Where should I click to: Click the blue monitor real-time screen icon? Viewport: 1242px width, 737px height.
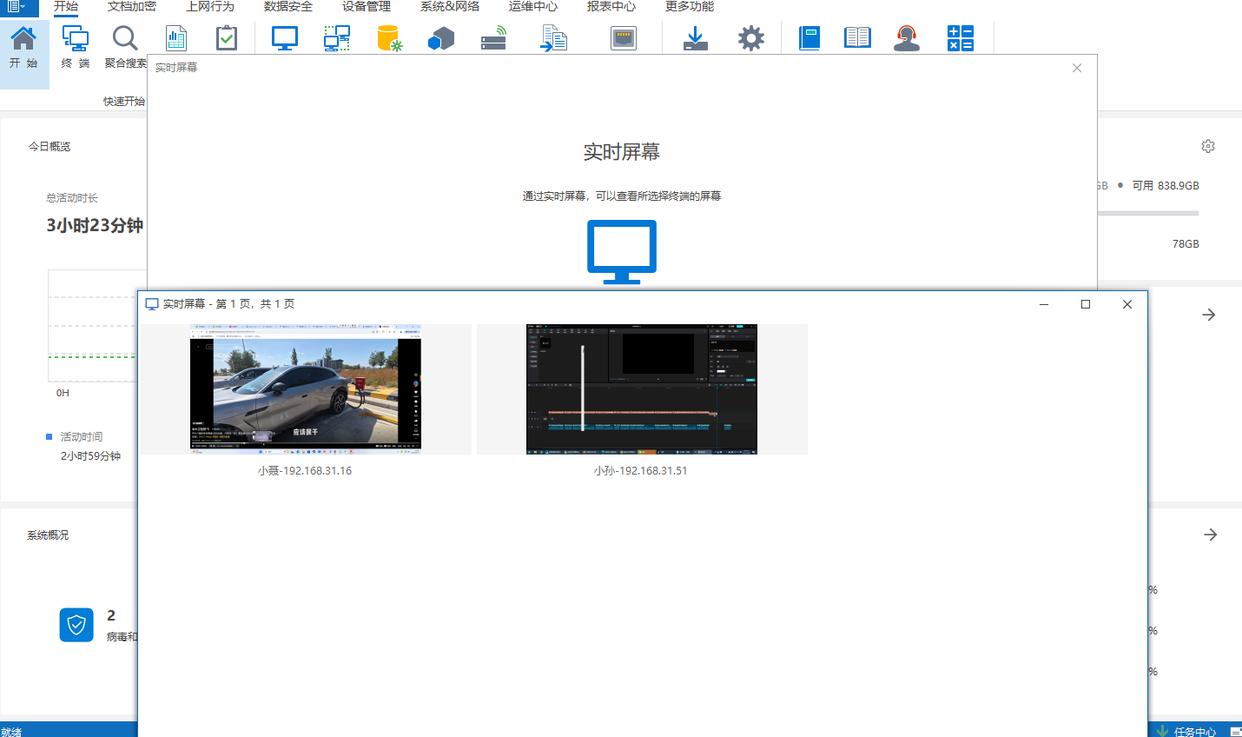coord(285,39)
